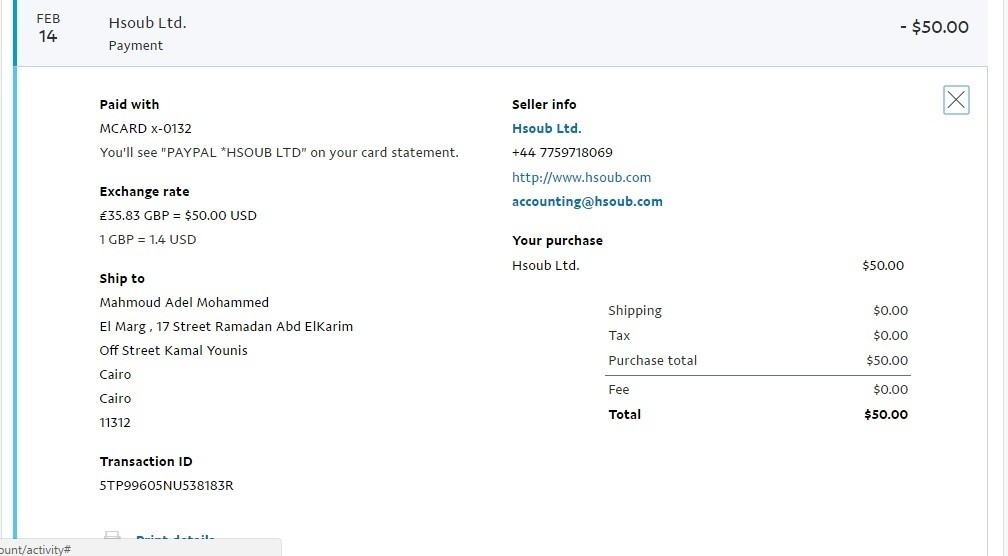Click the Shipping row label
Screen dimensions: 1008x556
pyautogui.click(x=635, y=311)
